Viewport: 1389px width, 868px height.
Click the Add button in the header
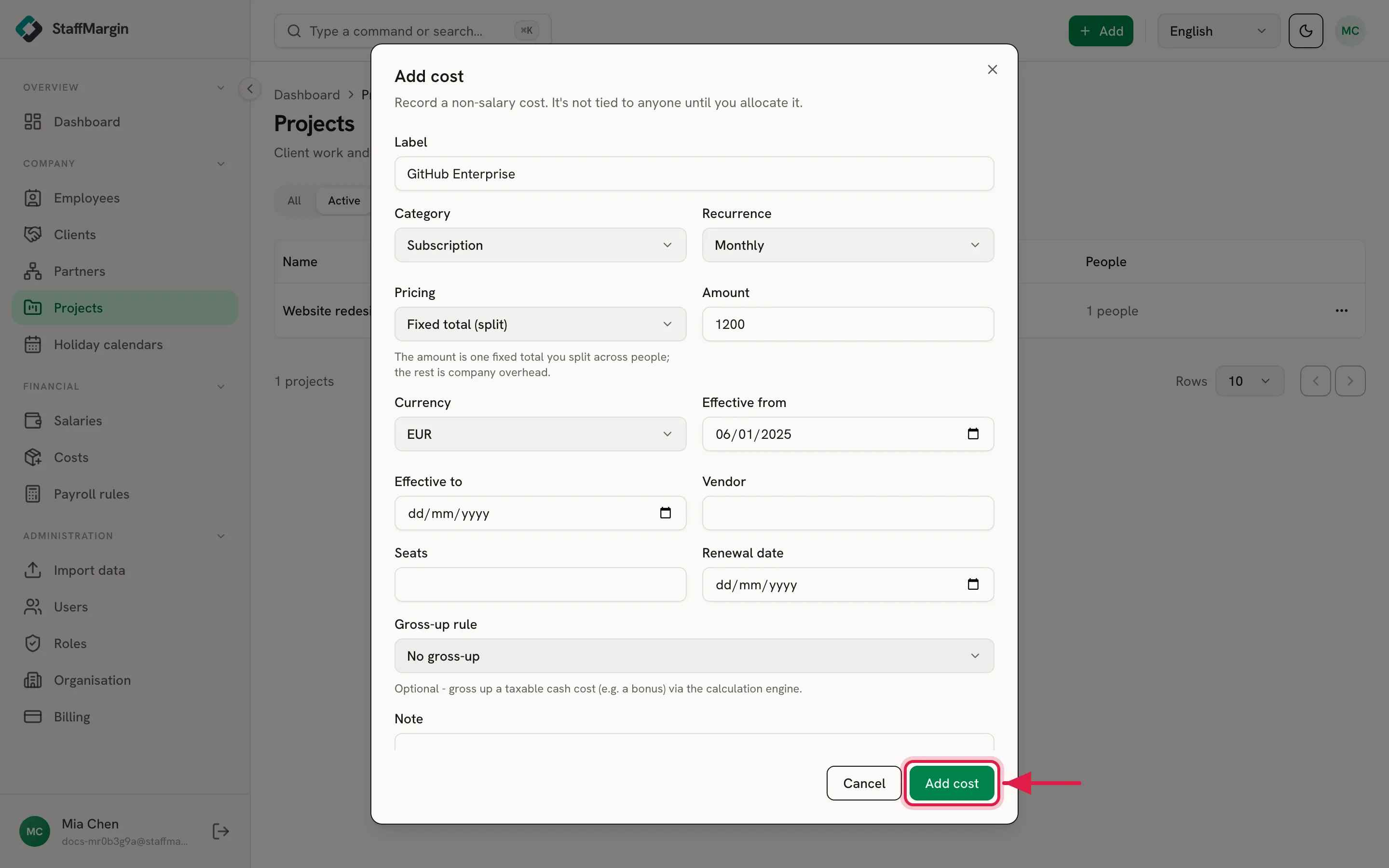tap(1100, 31)
